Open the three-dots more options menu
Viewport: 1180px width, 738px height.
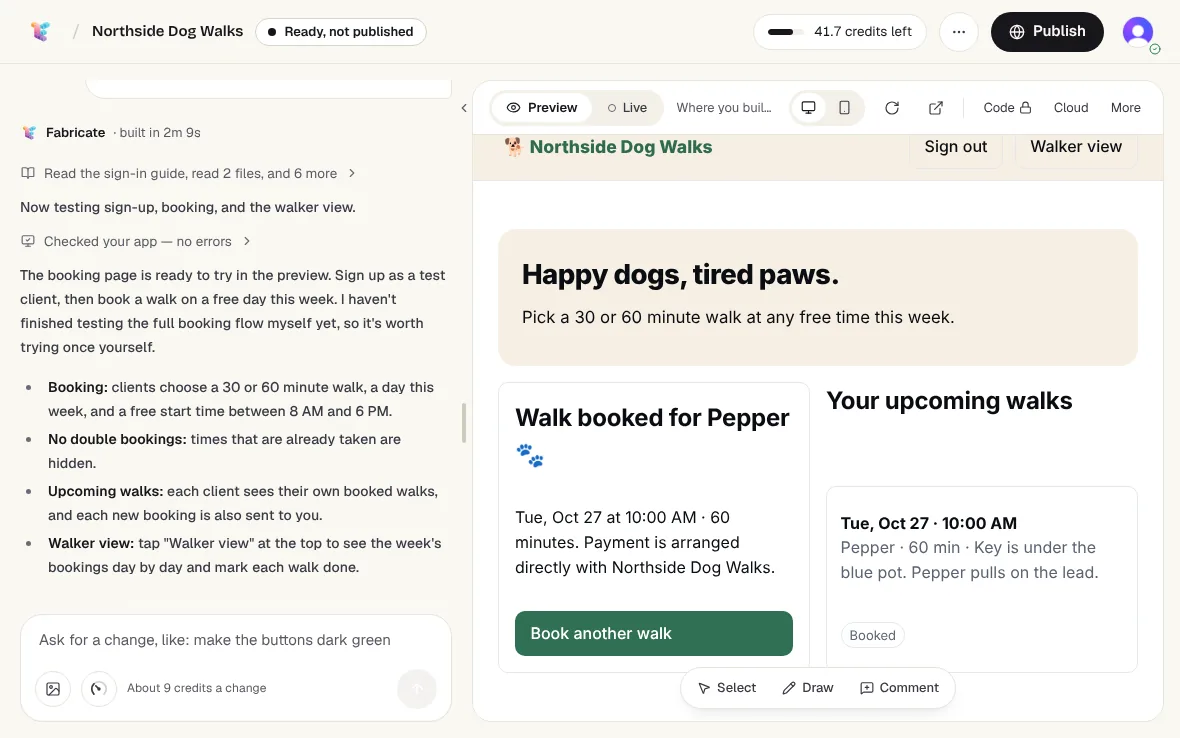[959, 32]
